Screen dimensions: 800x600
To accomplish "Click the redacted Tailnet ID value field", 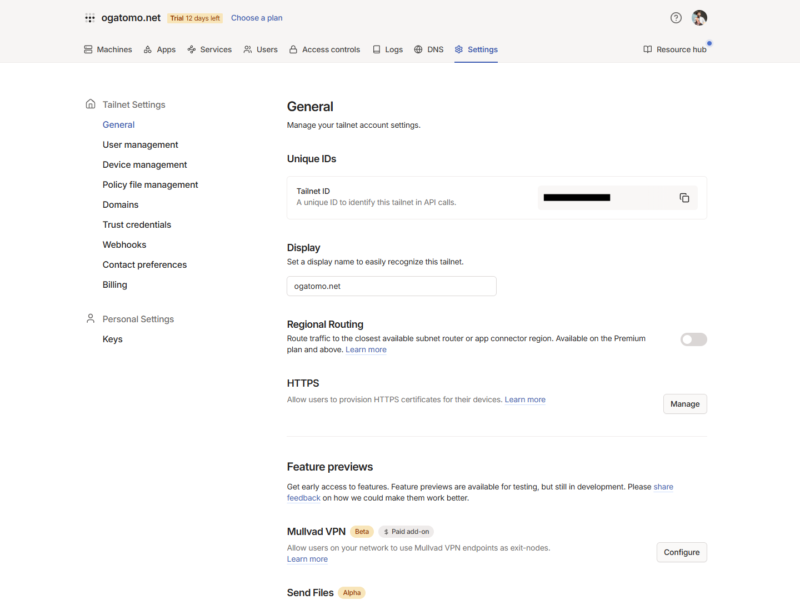I will click(x=617, y=197).
